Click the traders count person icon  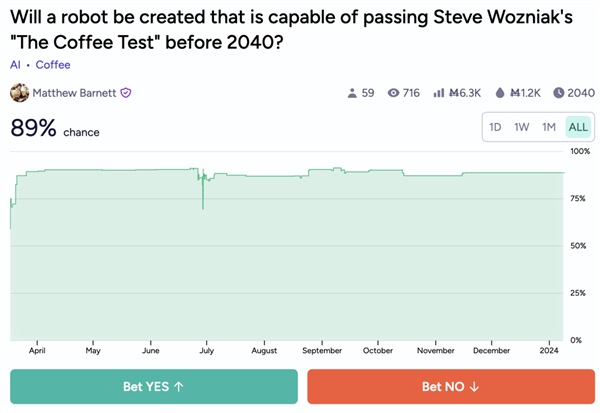[352, 93]
